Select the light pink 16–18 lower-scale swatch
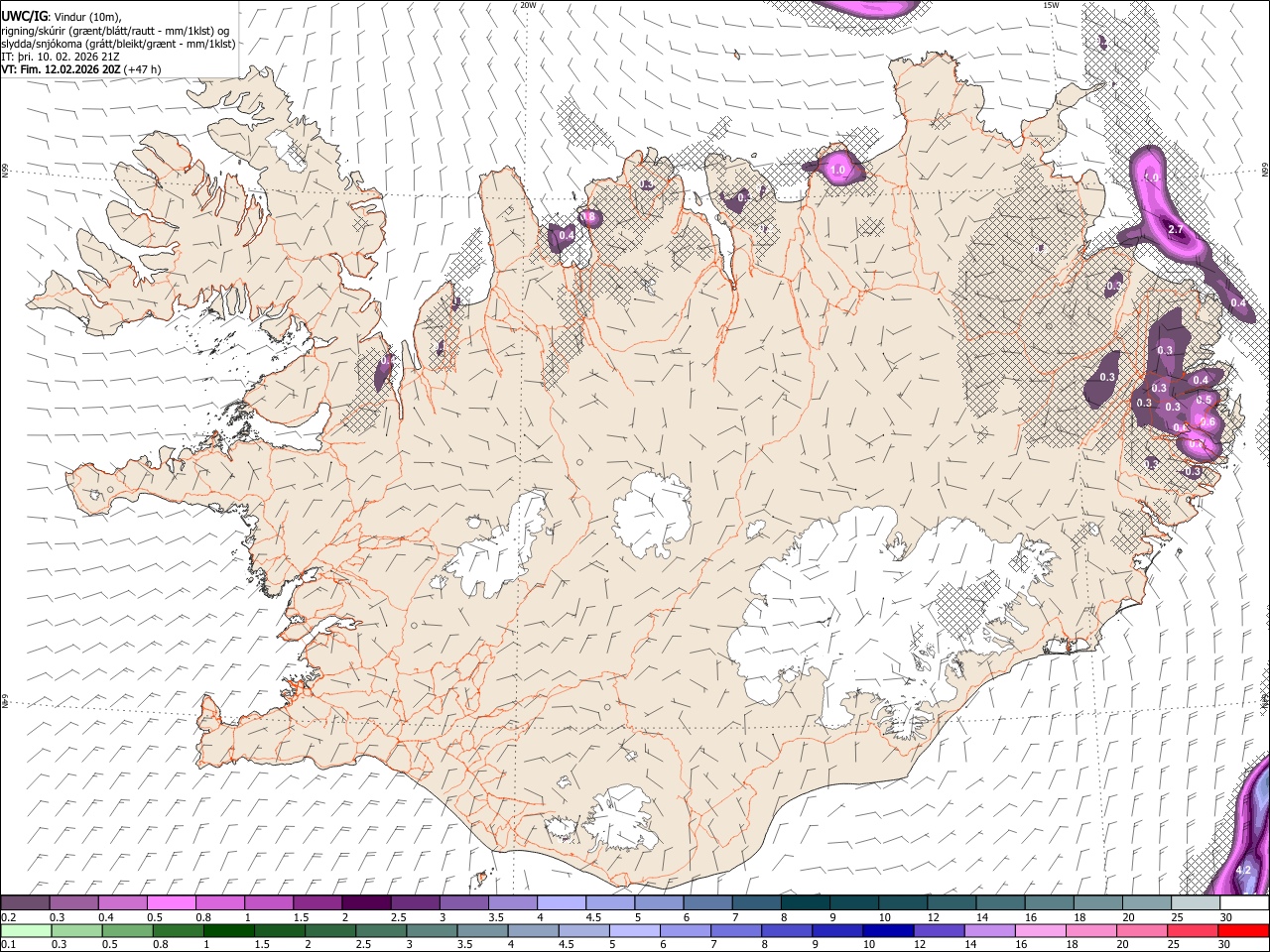 click(x=1040, y=931)
